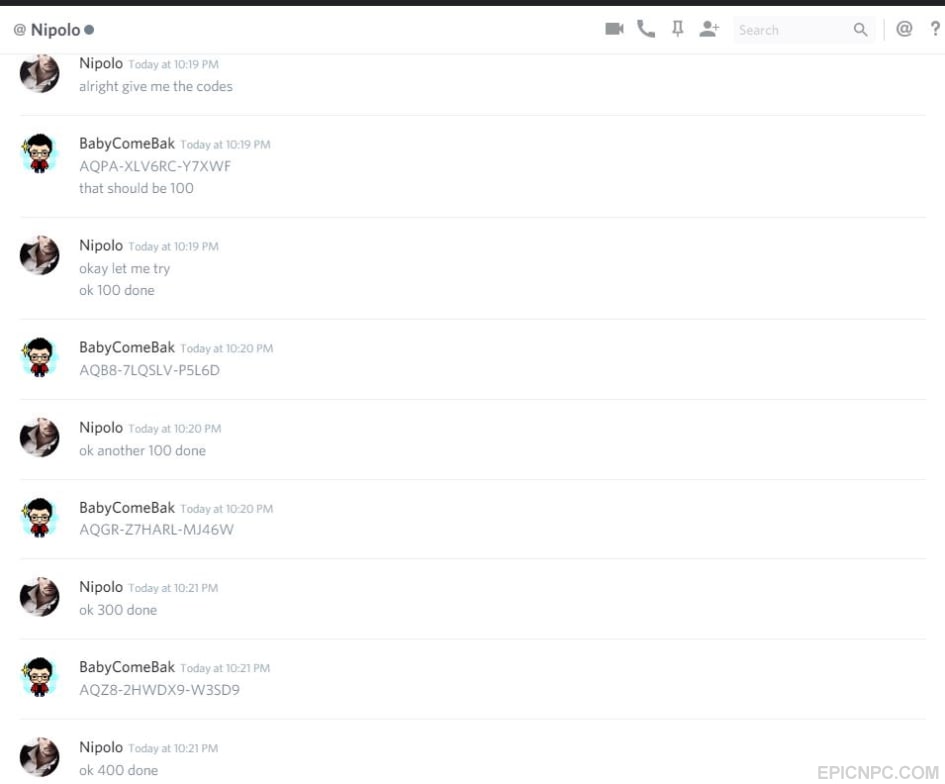Open recent mentions with the @ icon at the header's right
The height and width of the screenshot is (784, 945).
(x=904, y=29)
